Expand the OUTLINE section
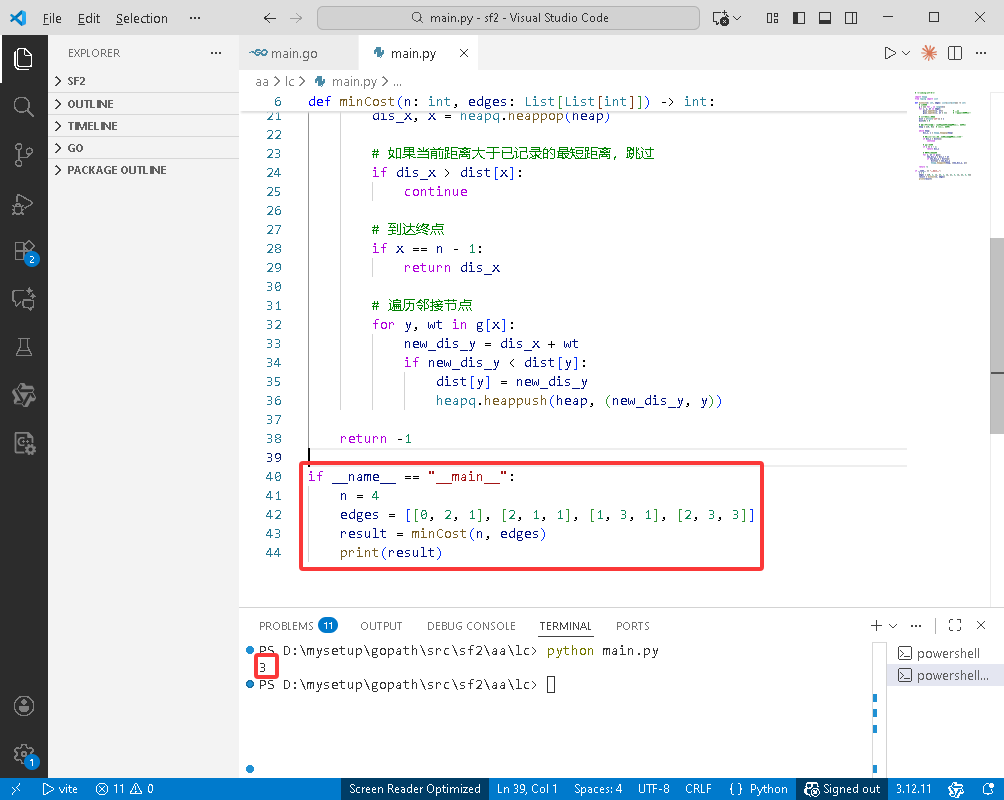The width and height of the screenshot is (1004, 800). pyautogui.click(x=90, y=104)
